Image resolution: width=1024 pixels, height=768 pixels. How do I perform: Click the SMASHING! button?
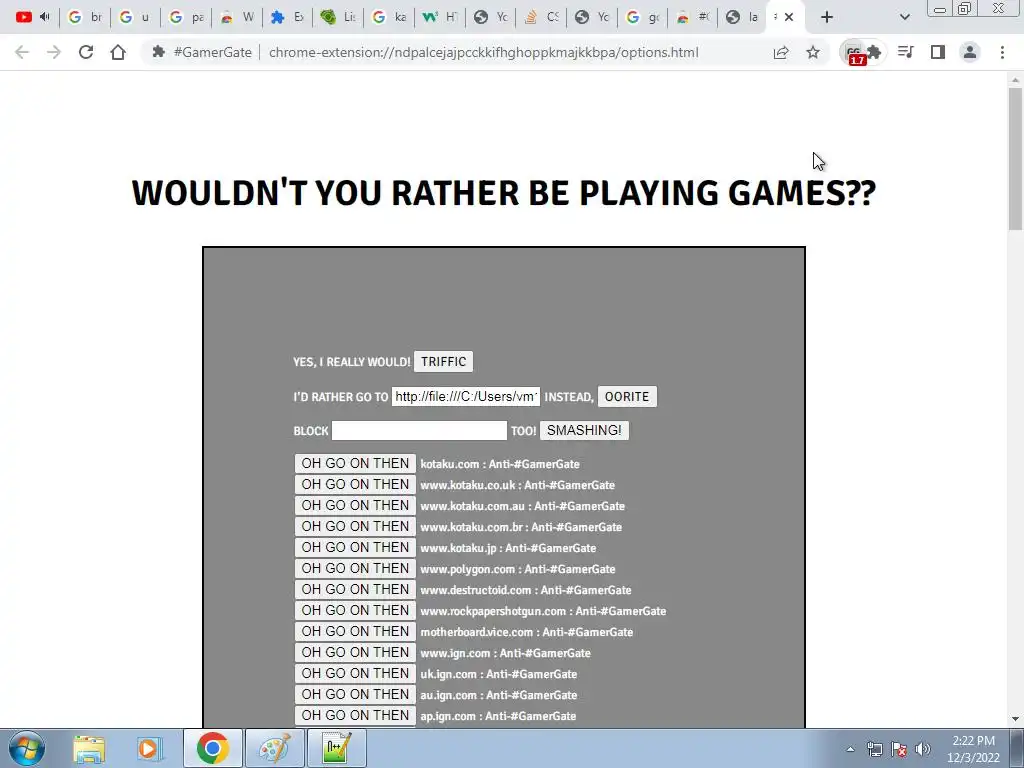click(x=584, y=430)
